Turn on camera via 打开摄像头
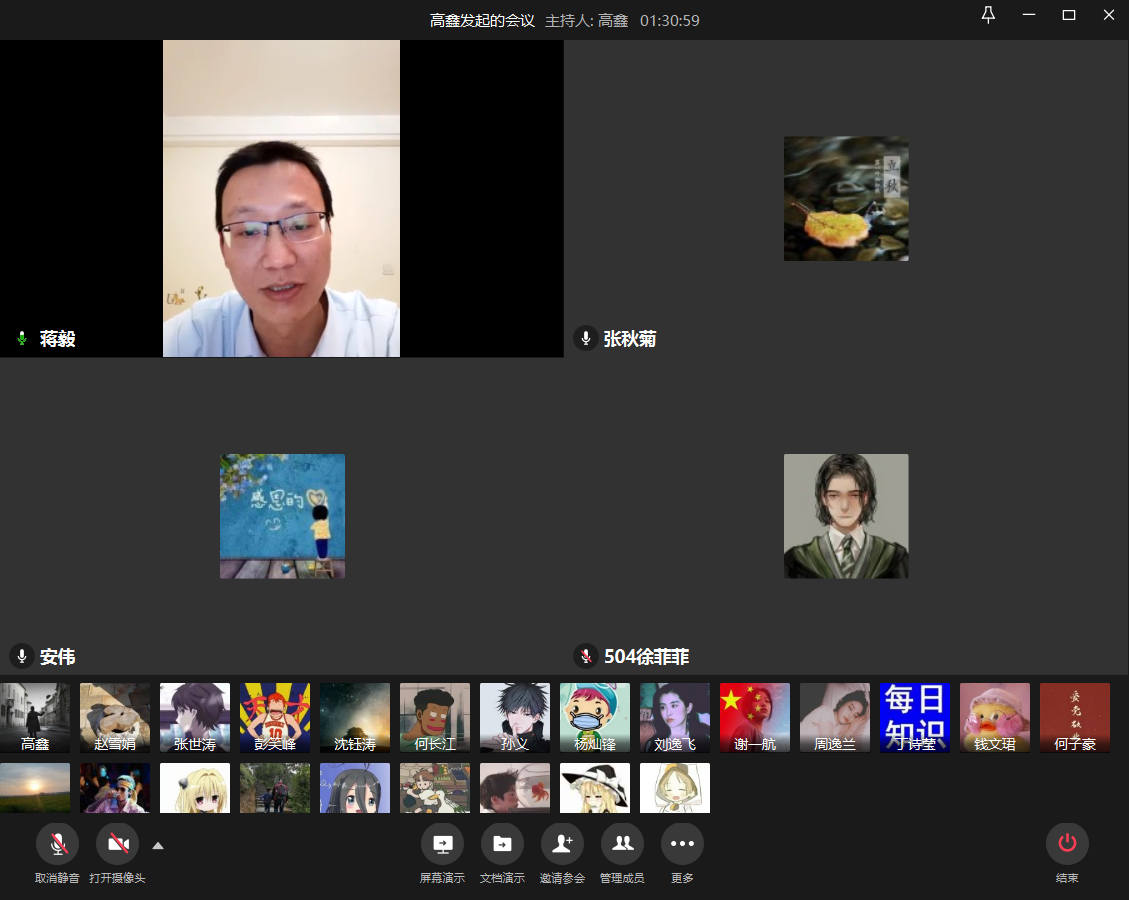The width and height of the screenshot is (1129, 900). point(117,844)
